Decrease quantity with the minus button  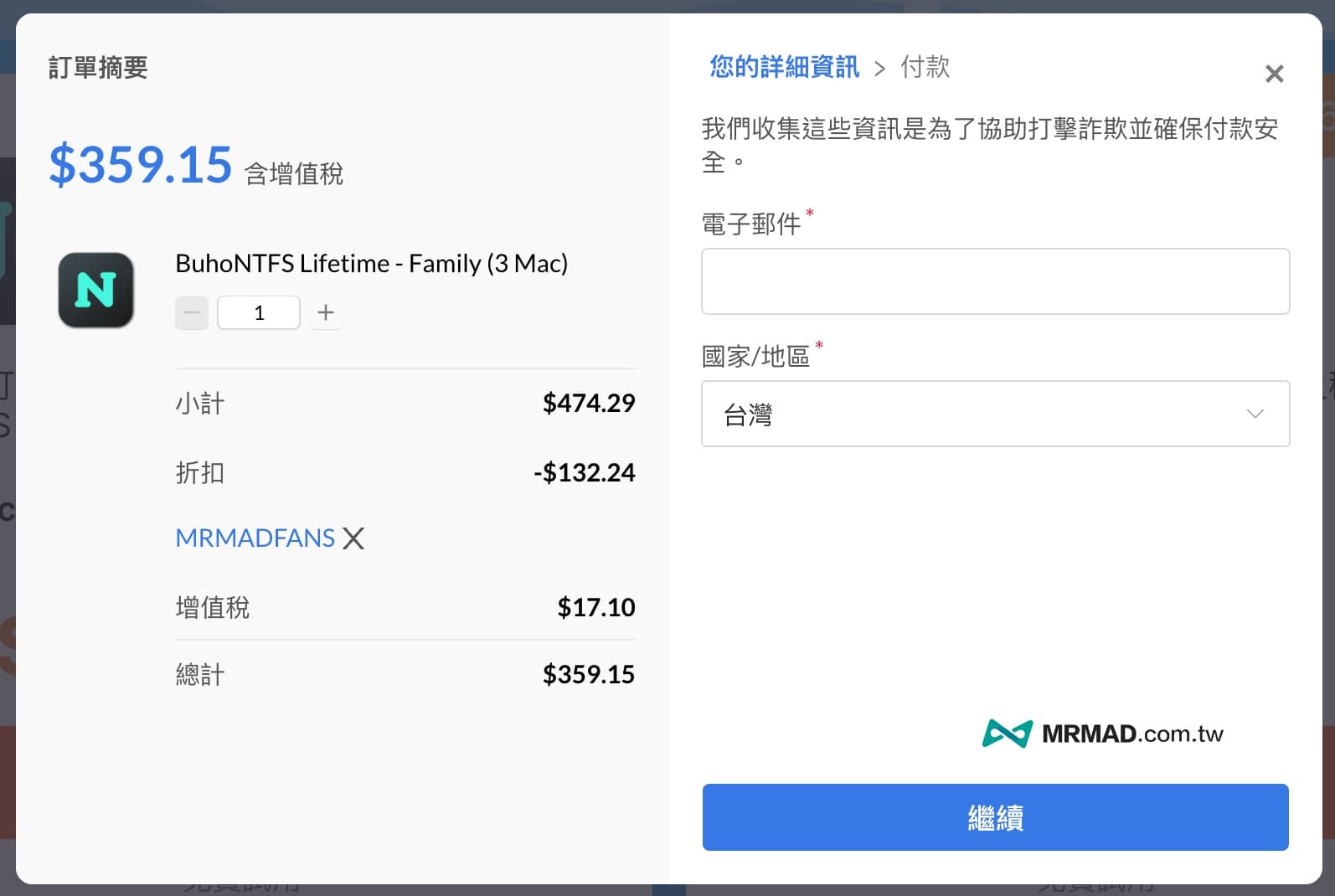coord(192,313)
